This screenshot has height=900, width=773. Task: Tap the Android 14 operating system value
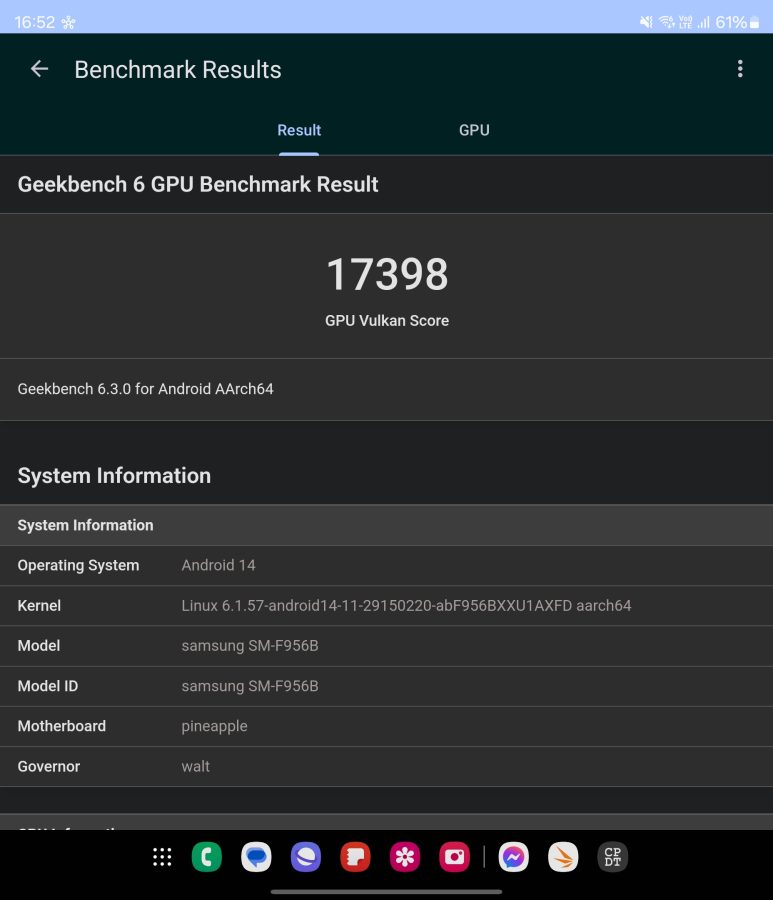(218, 565)
